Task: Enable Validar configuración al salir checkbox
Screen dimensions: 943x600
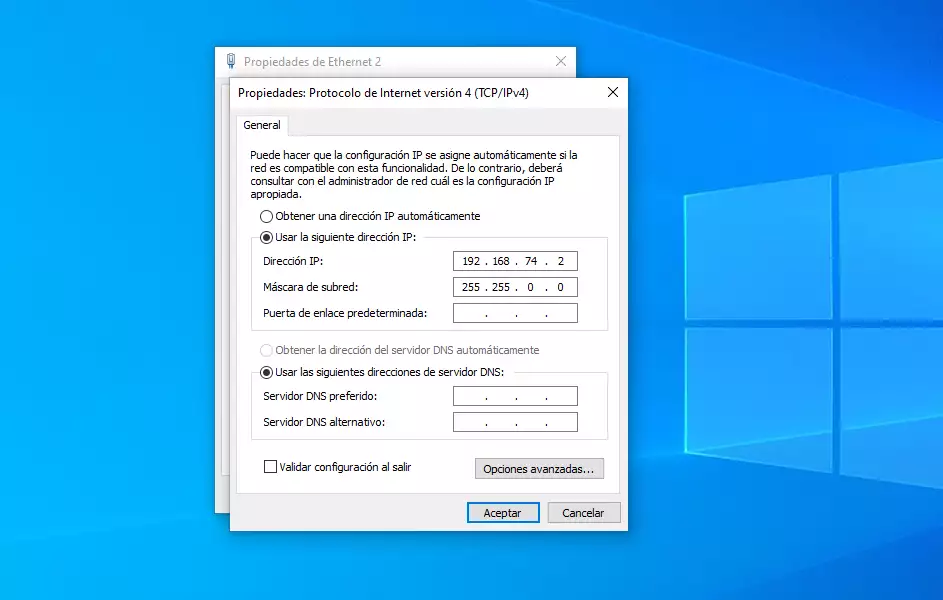Action: [x=270, y=466]
